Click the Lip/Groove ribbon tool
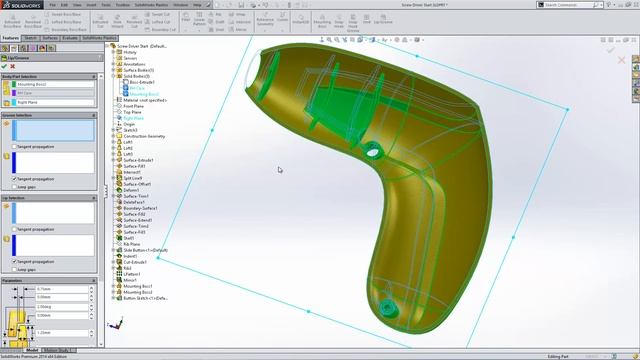The image size is (640, 360). (x=383, y=19)
